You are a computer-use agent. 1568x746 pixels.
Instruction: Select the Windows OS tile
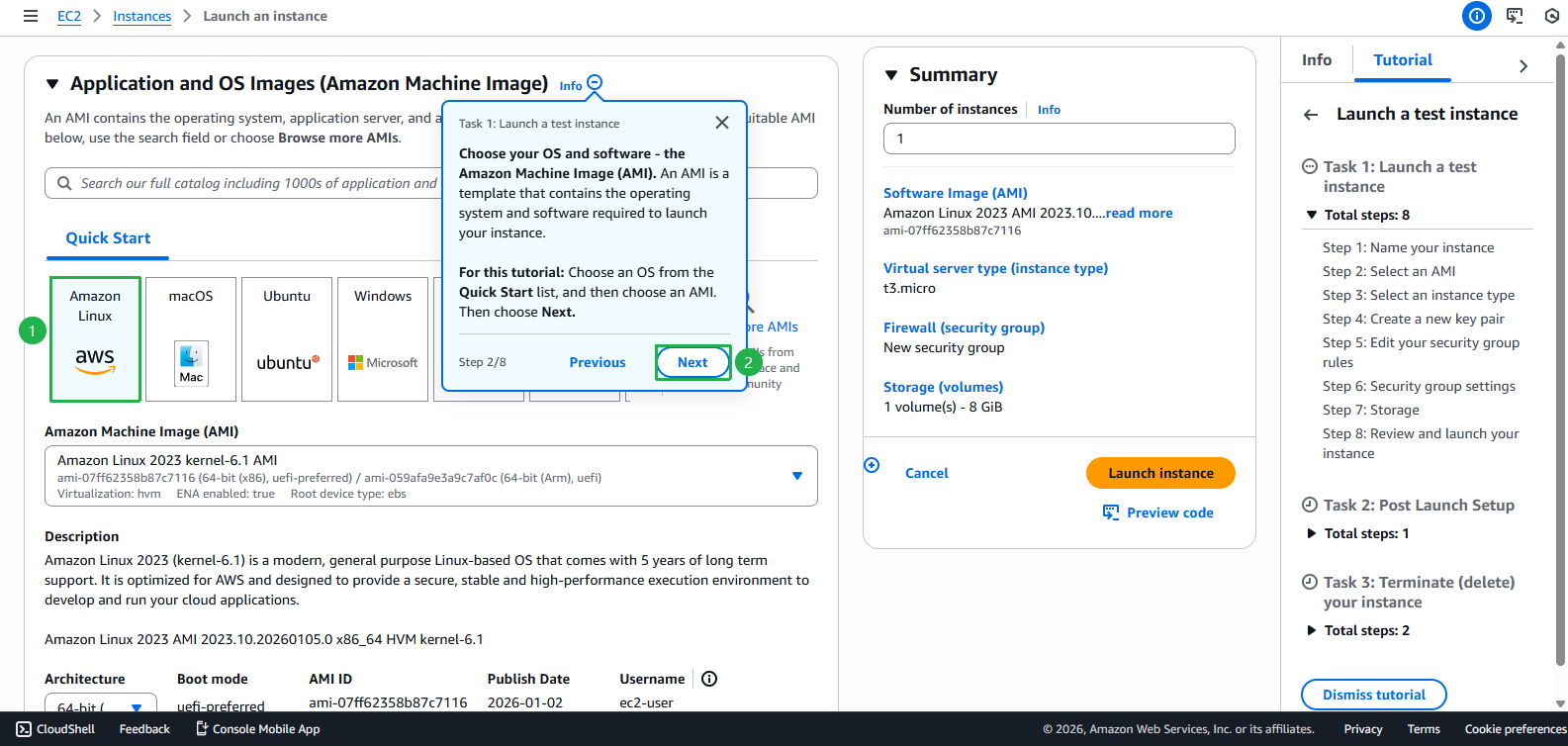click(x=383, y=339)
